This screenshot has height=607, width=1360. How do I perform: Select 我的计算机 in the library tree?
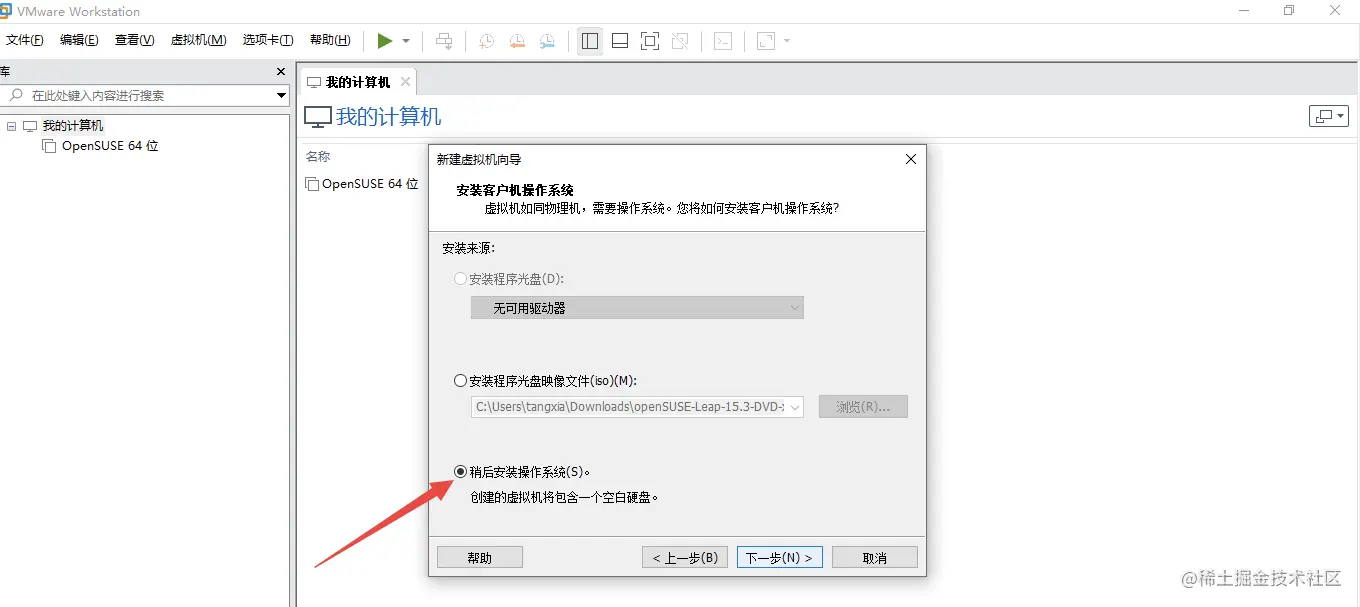(x=72, y=126)
